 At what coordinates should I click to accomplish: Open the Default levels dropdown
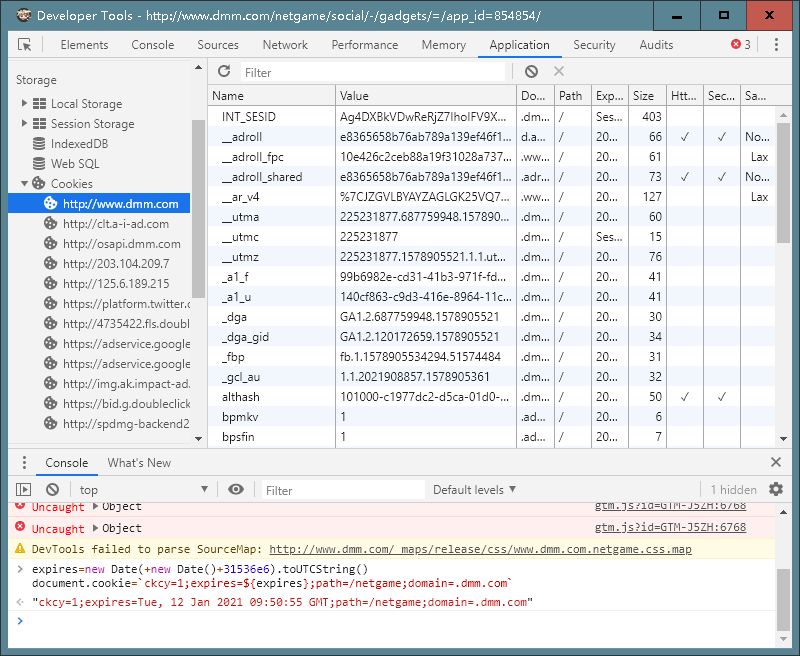point(474,490)
